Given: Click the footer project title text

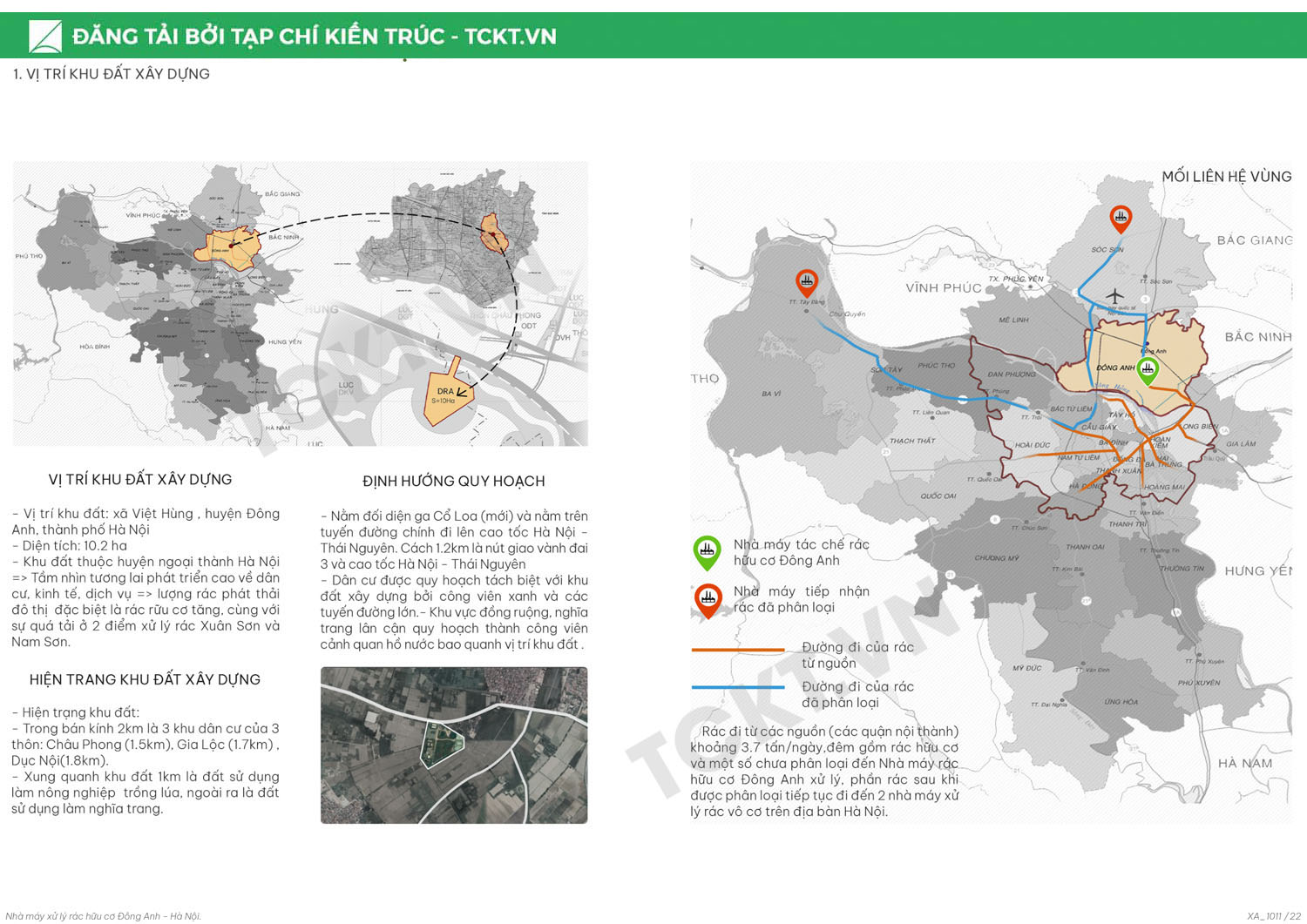Looking at the screenshot, I should (x=103, y=916).
